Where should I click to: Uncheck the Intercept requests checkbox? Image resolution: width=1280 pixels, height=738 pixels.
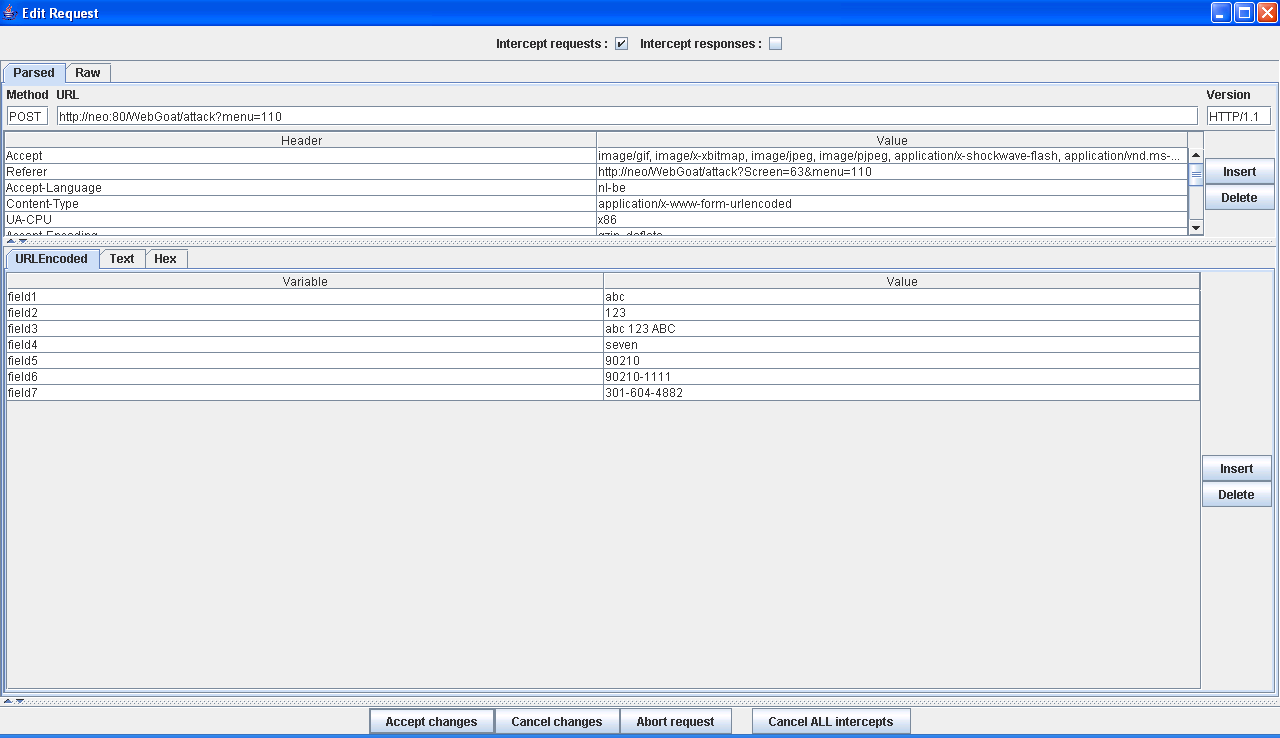tap(621, 44)
